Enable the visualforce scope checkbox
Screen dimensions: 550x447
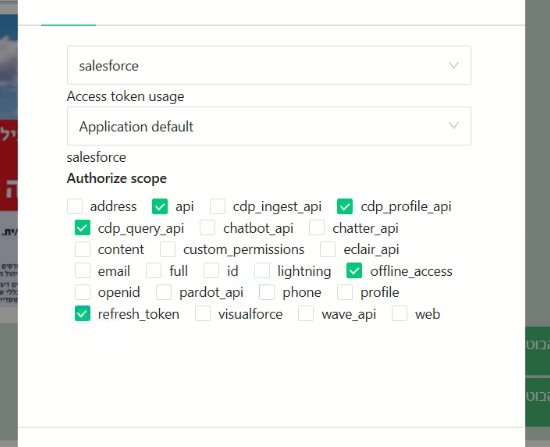203,314
